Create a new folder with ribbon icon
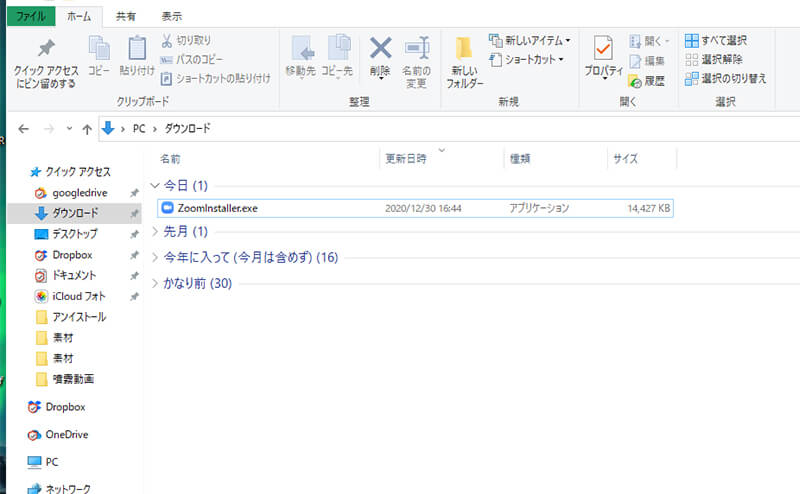The height and width of the screenshot is (494, 800). (x=464, y=50)
